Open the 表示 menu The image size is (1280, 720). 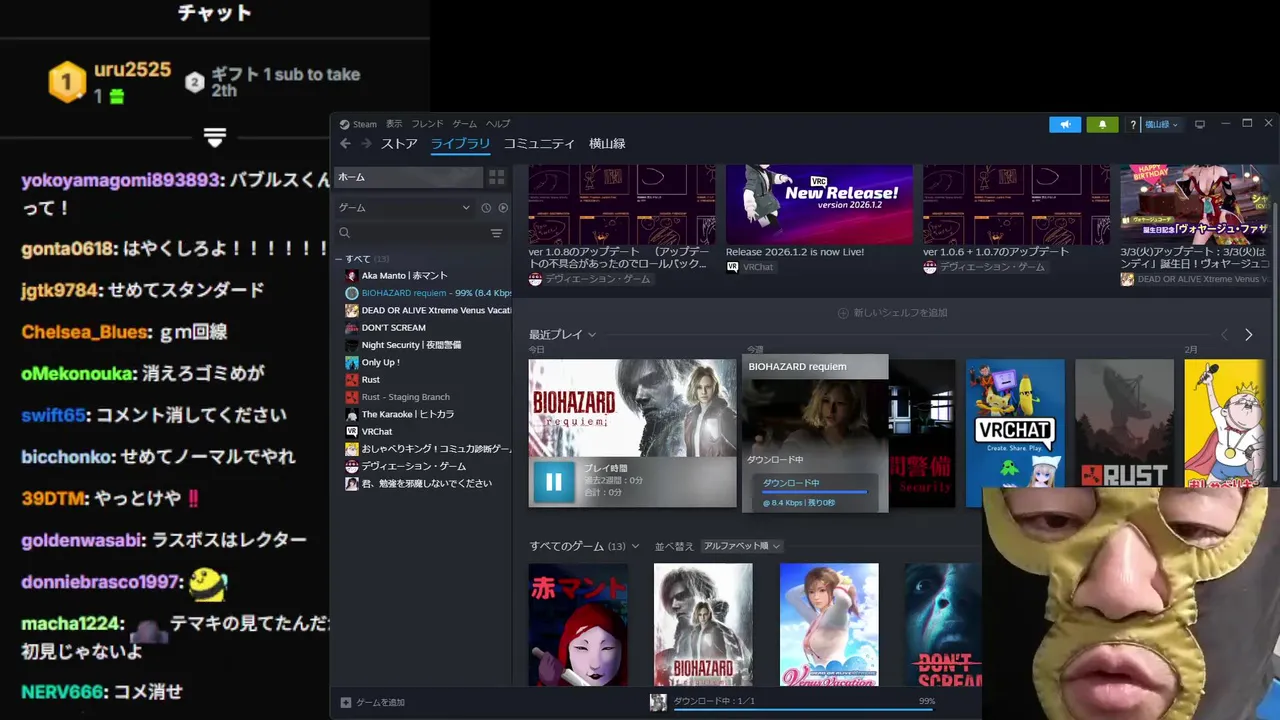[394, 124]
